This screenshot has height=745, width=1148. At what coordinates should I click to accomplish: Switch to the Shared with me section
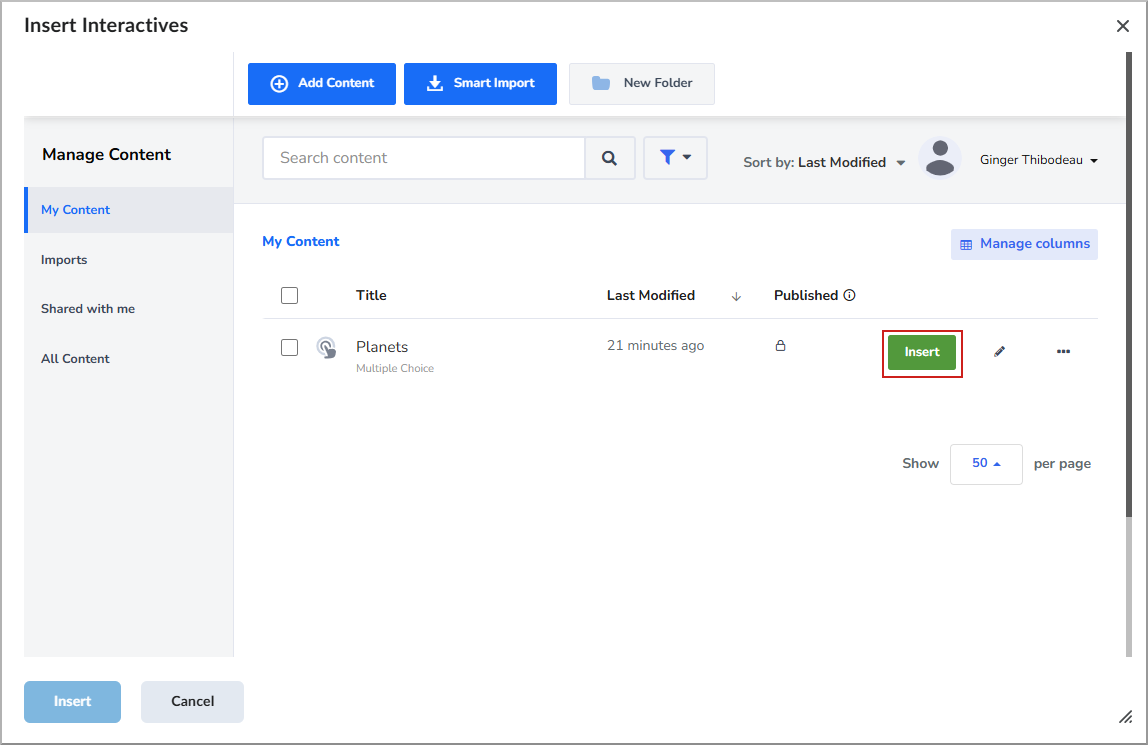88,308
